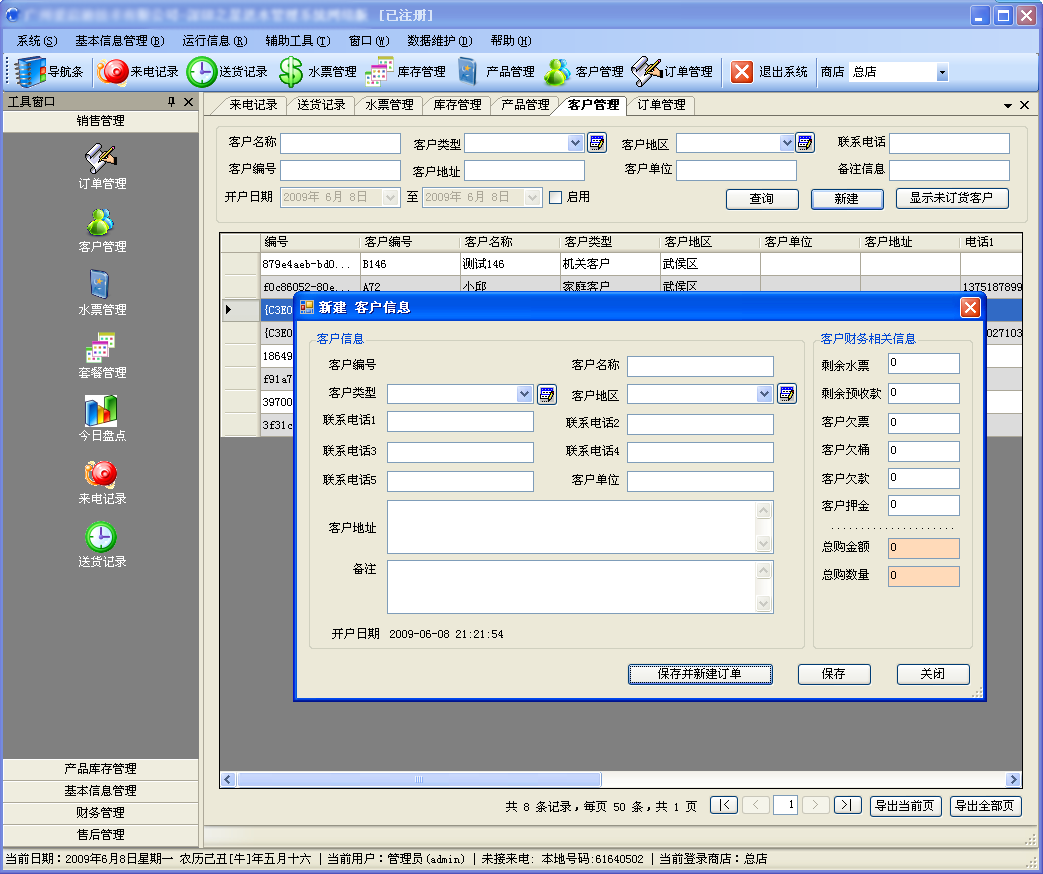This screenshot has width=1043, height=874.
Task: Close the active document tab with X
Action: coord(1024,105)
